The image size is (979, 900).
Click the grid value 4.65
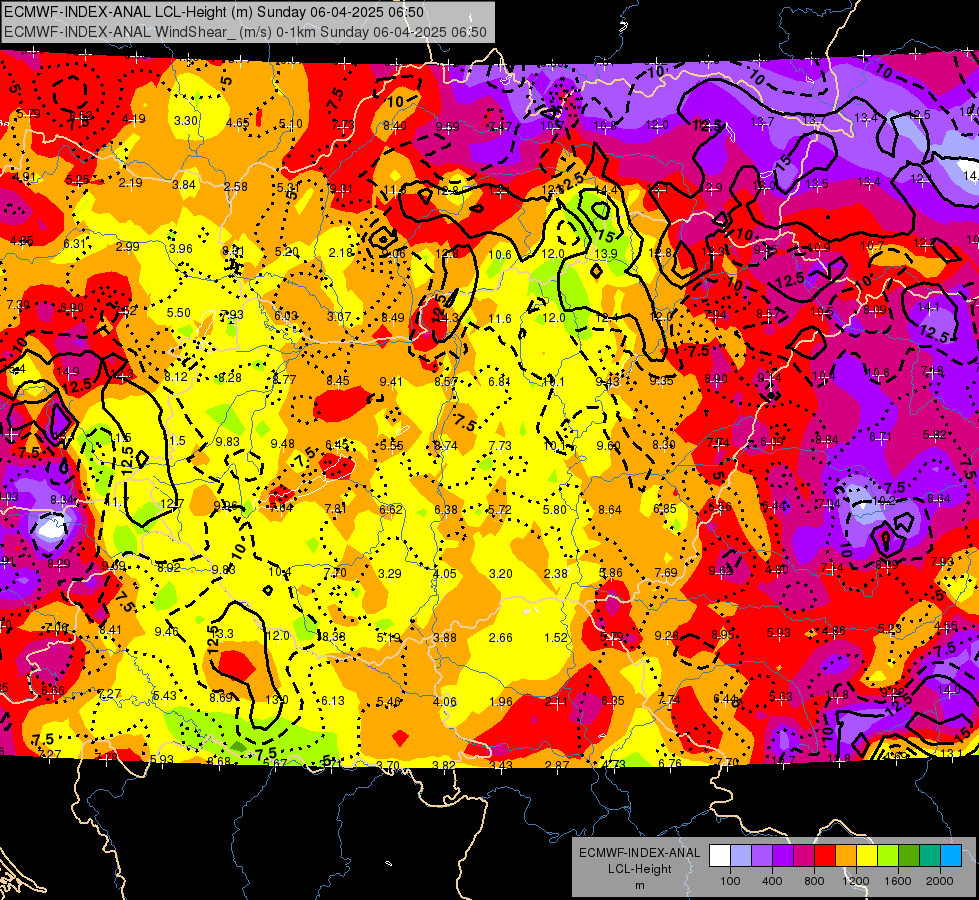coord(238,122)
